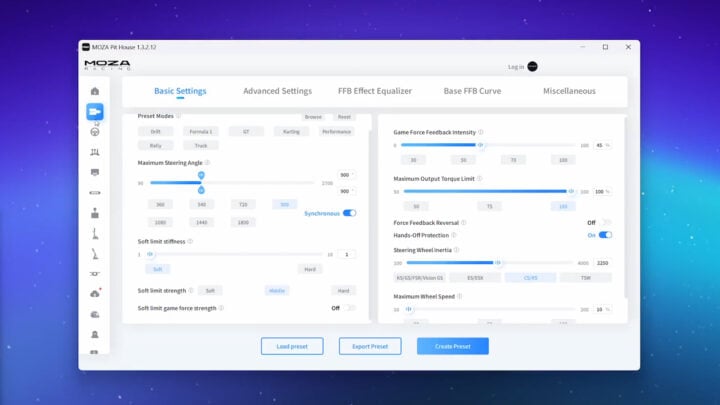Switch to the Advanced Settings tab
Screen dimensions: 720x405
[x=277, y=91]
